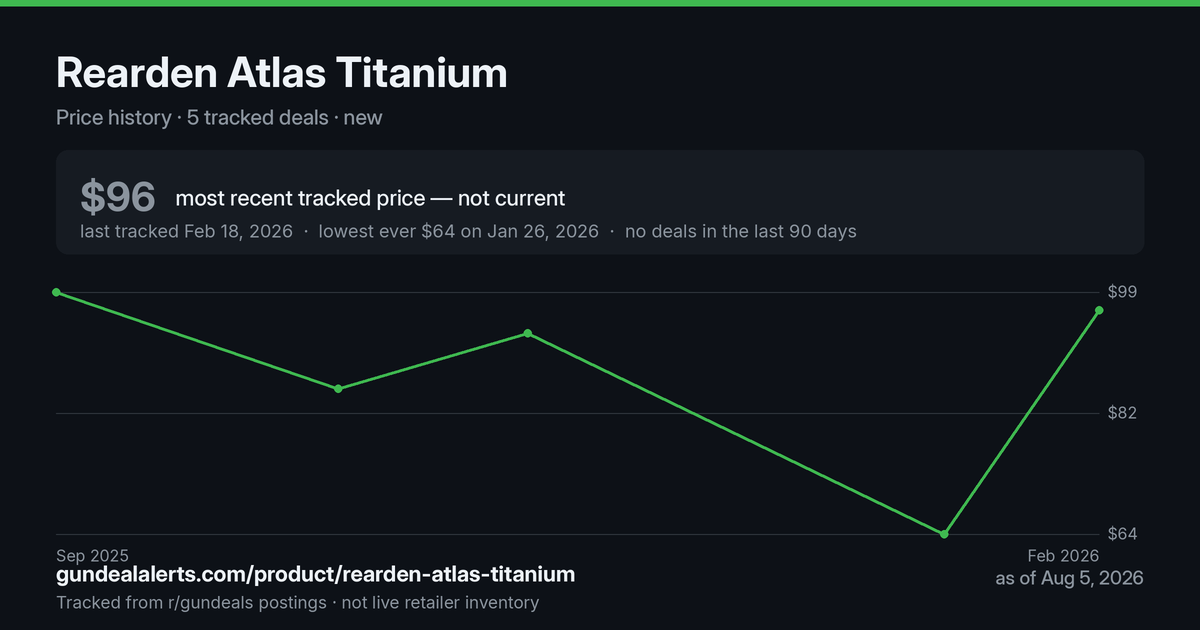
Task: Click 'lowest ever $64 on Jan 26, 2026' text
Action: pyautogui.click(x=458, y=231)
